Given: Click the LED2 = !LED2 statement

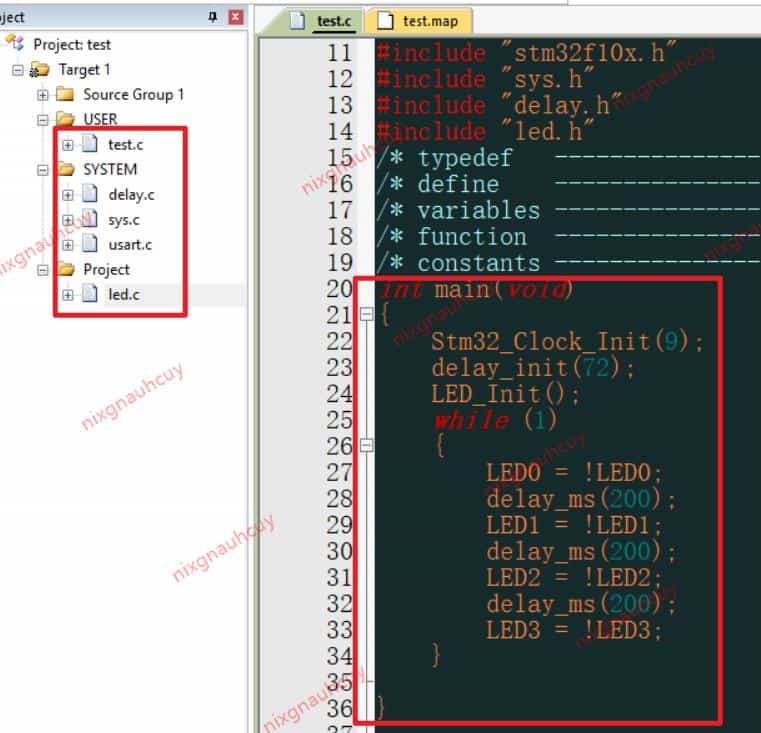Looking at the screenshot, I should click(574, 578).
